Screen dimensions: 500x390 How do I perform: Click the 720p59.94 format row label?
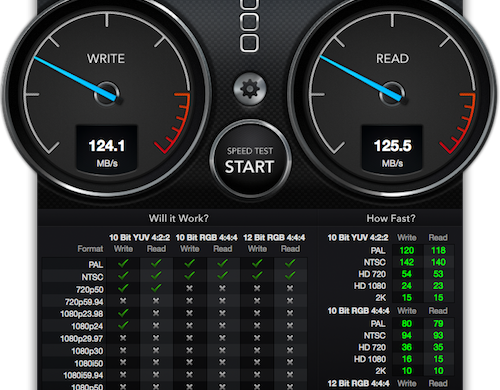click(x=84, y=302)
